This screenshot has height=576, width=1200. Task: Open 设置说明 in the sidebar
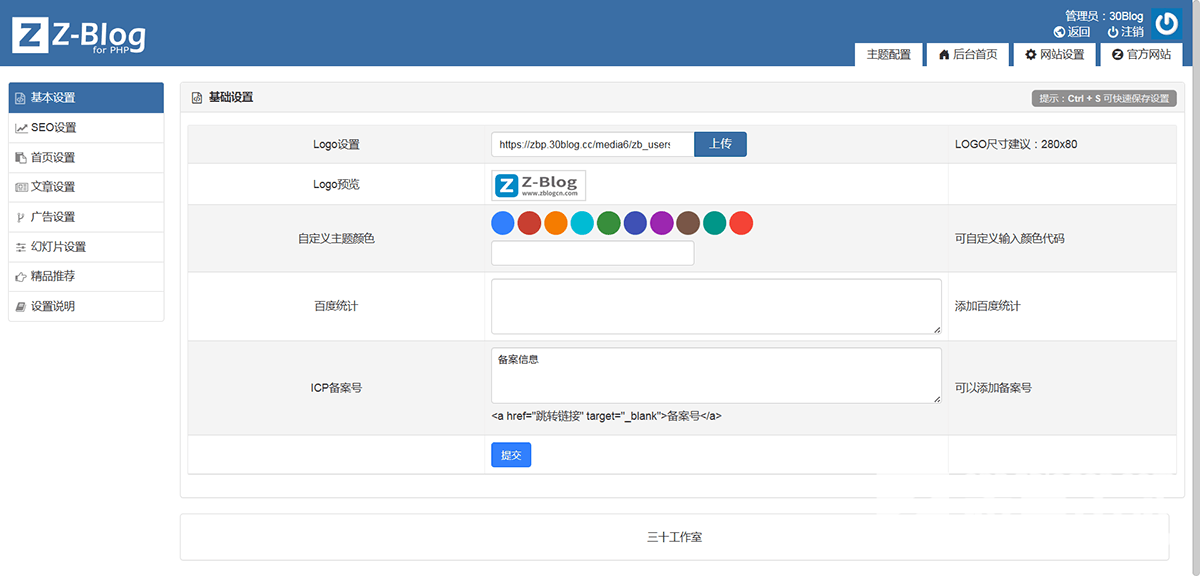pos(86,306)
